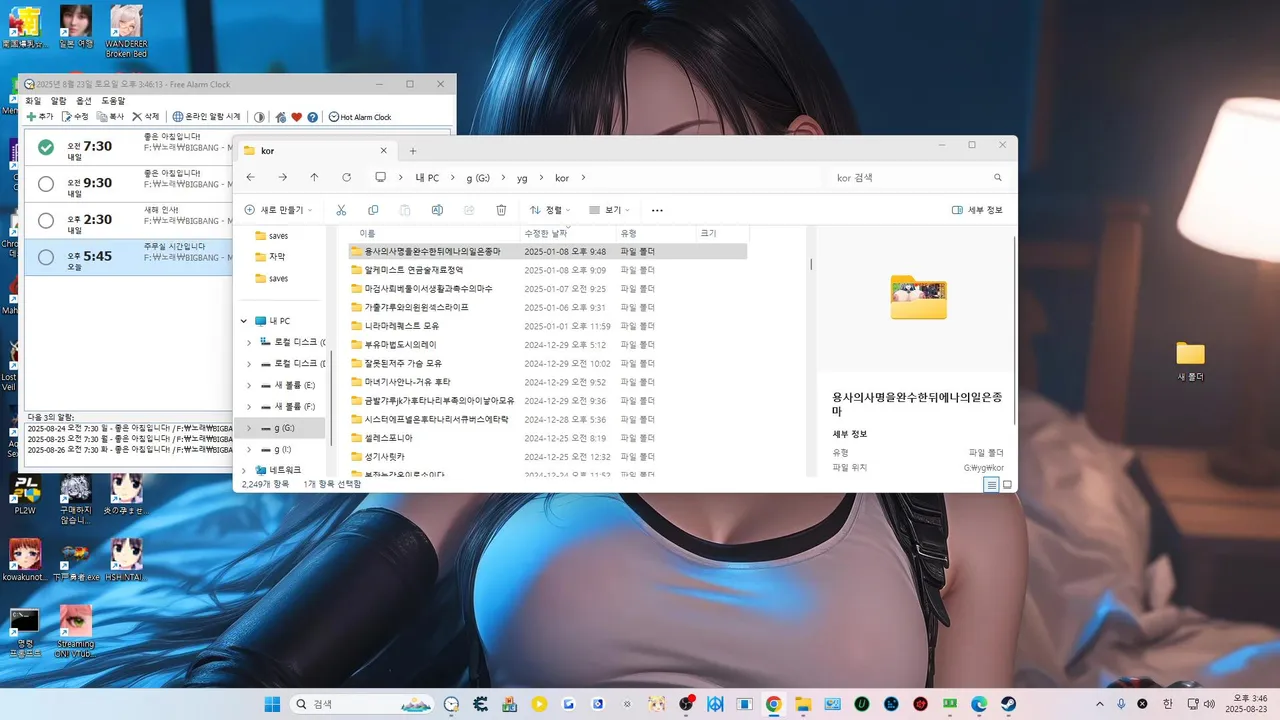1280x720 pixels.
Task: Go forward in File Explorer
Action: tap(283, 177)
